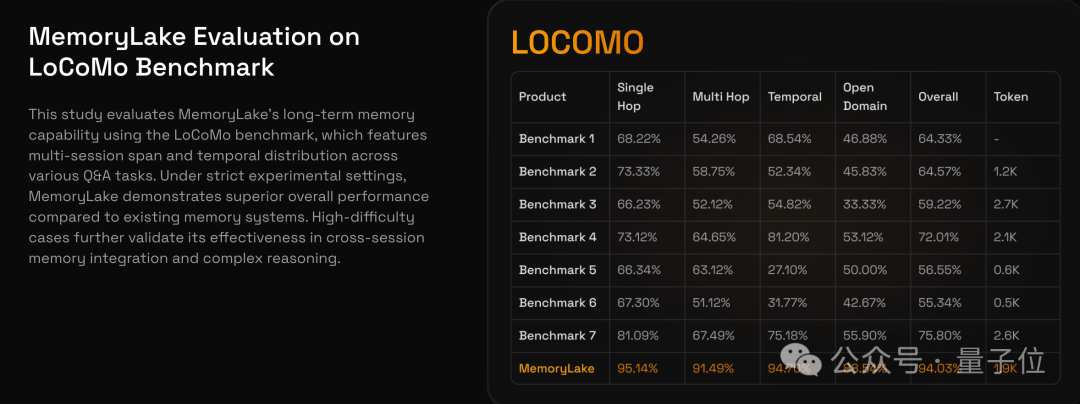Select the Benchmark 4 row label
The width and height of the screenshot is (1080, 404).
click(557, 238)
